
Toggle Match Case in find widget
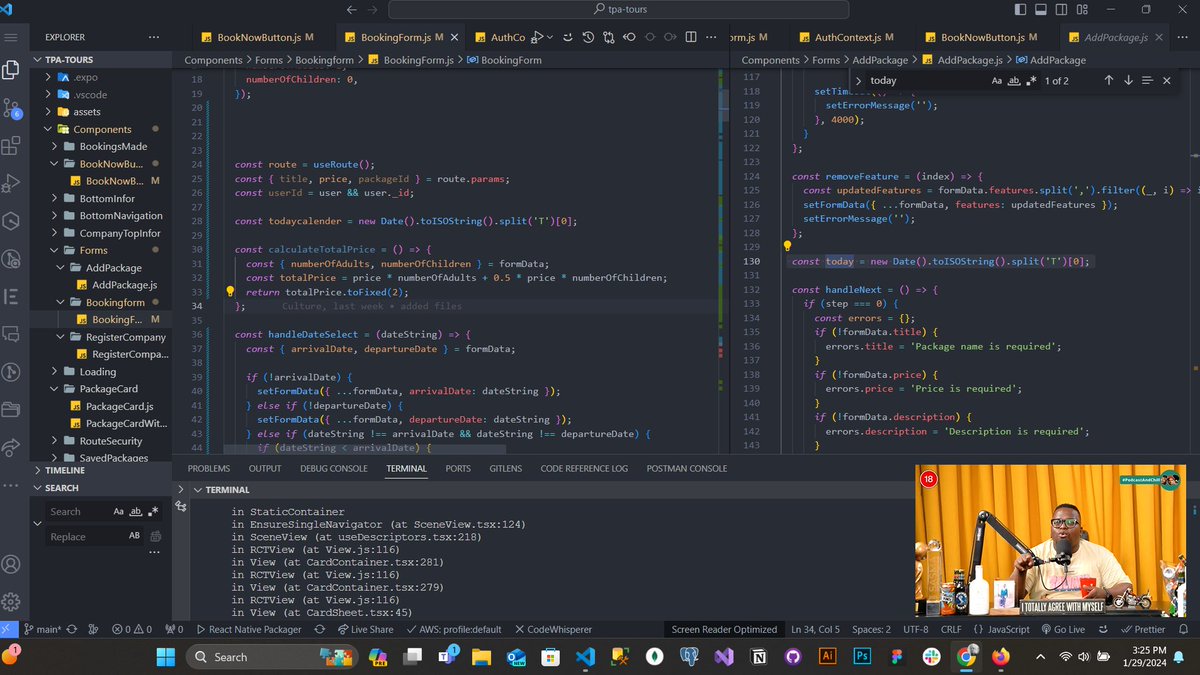pos(997,80)
